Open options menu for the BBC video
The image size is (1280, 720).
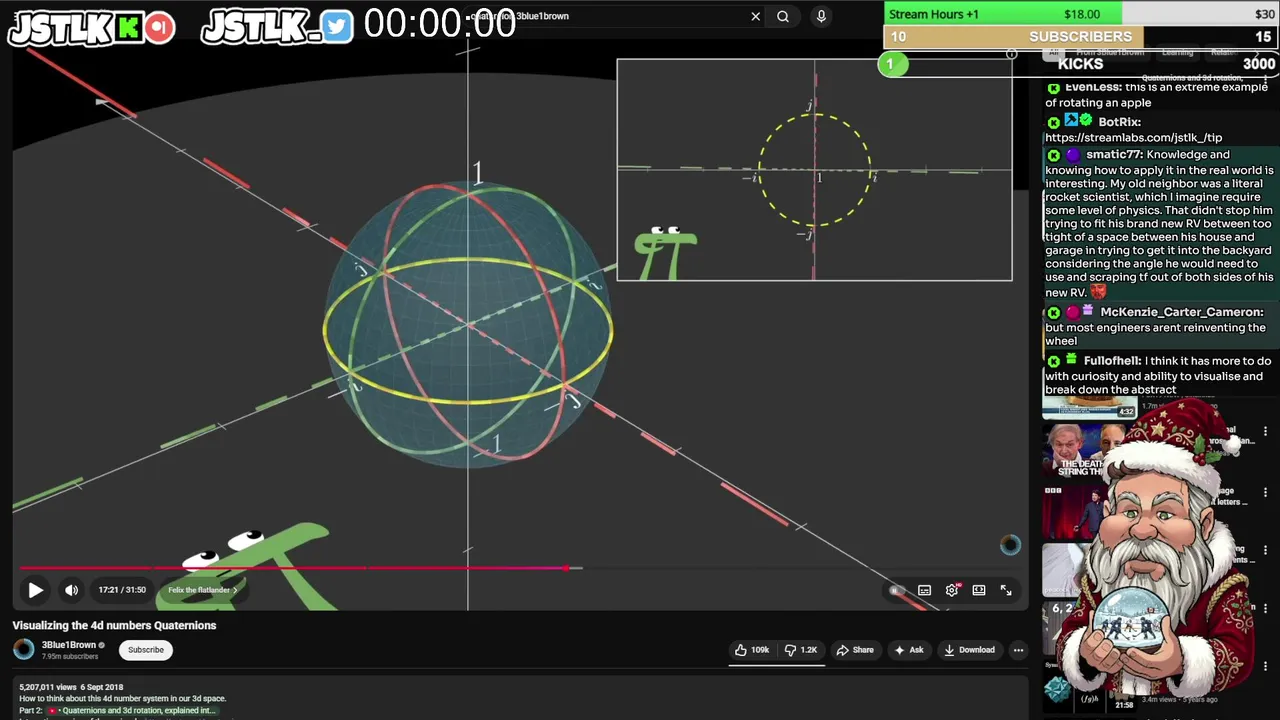pyautogui.click(x=1265, y=491)
